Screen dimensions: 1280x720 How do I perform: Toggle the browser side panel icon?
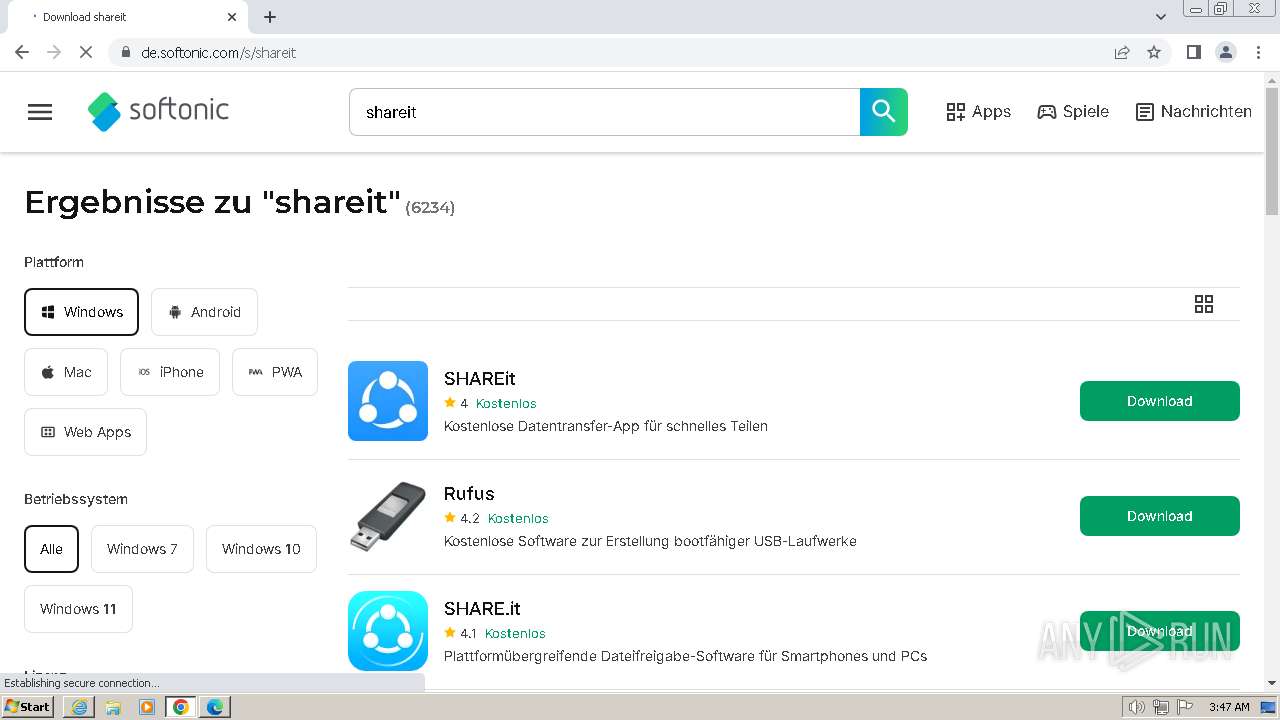click(x=1193, y=52)
